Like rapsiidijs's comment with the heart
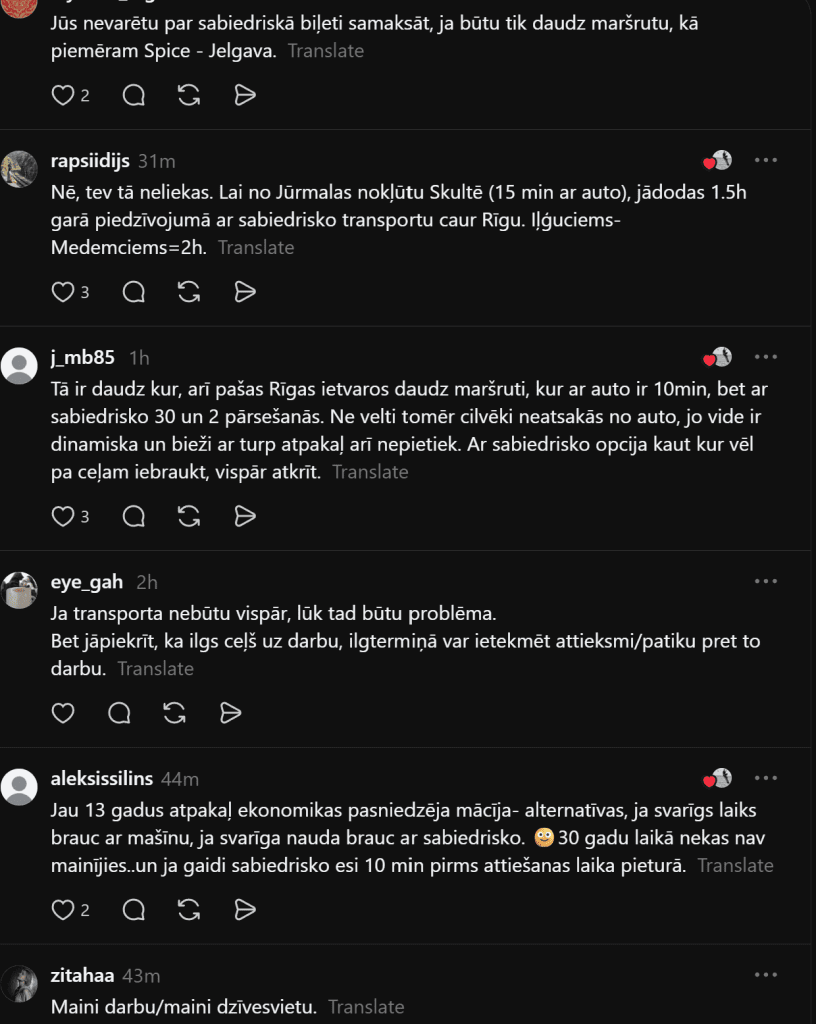 pyautogui.click(x=63, y=291)
